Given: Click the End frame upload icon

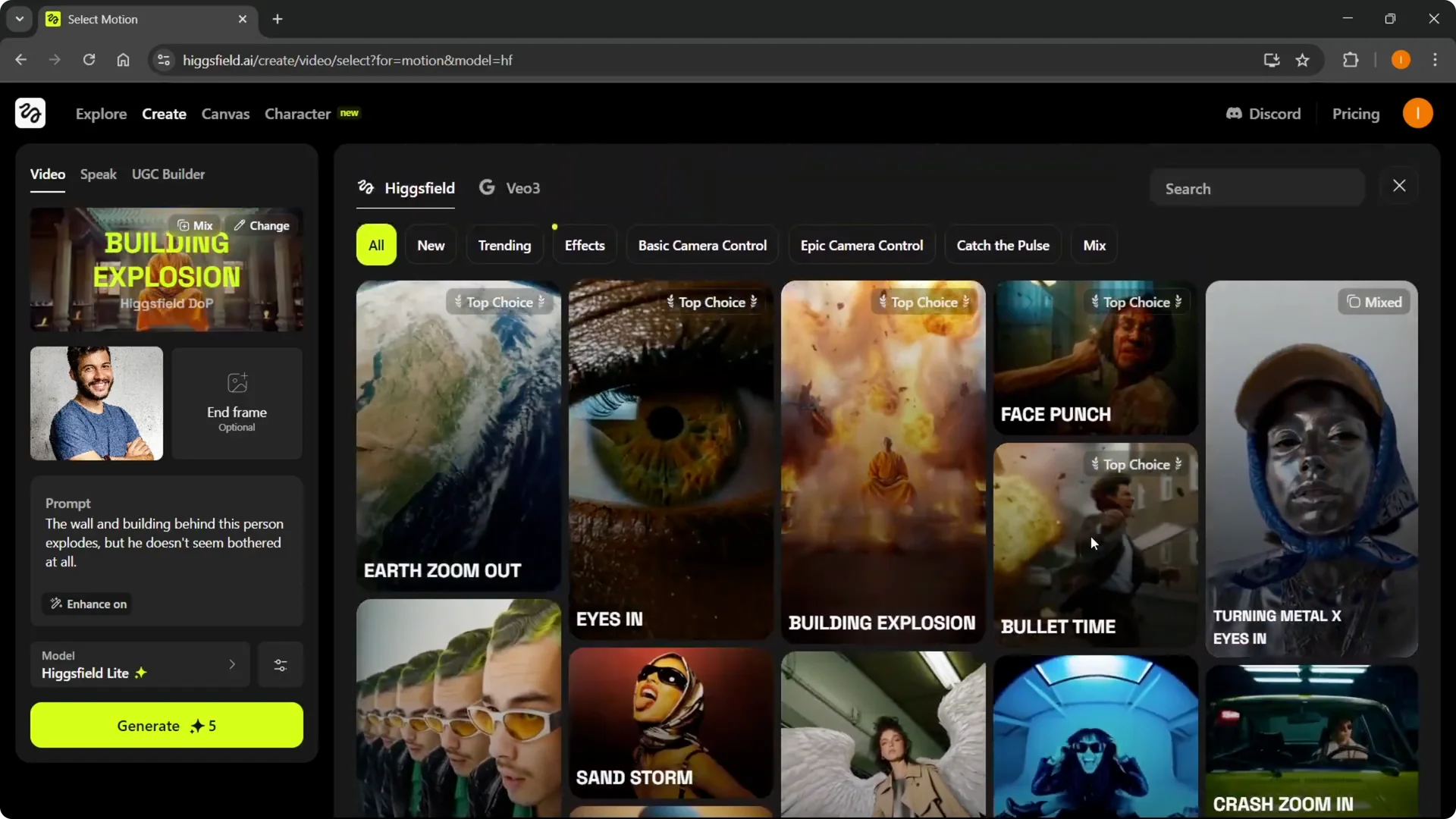Looking at the screenshot, I should (x=237, y=383).
